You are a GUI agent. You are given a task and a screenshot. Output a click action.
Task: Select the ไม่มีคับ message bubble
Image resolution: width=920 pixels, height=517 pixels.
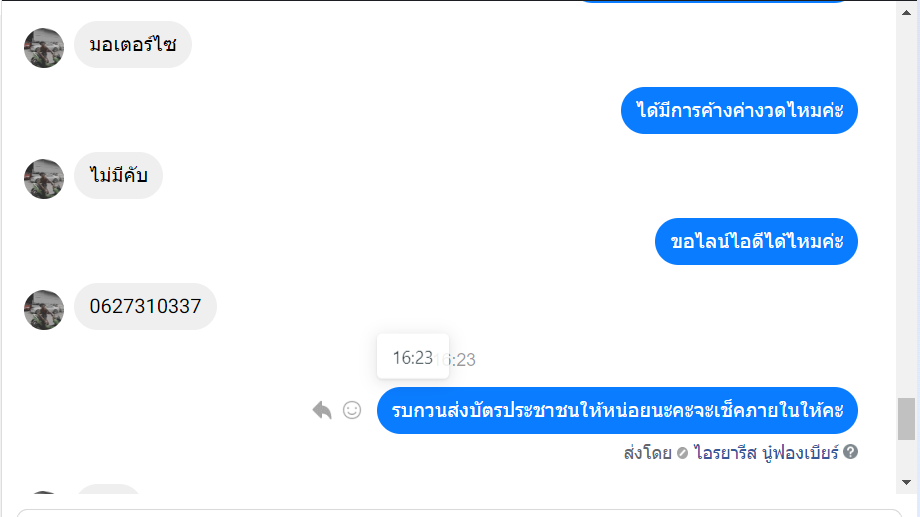click(118, 176)
